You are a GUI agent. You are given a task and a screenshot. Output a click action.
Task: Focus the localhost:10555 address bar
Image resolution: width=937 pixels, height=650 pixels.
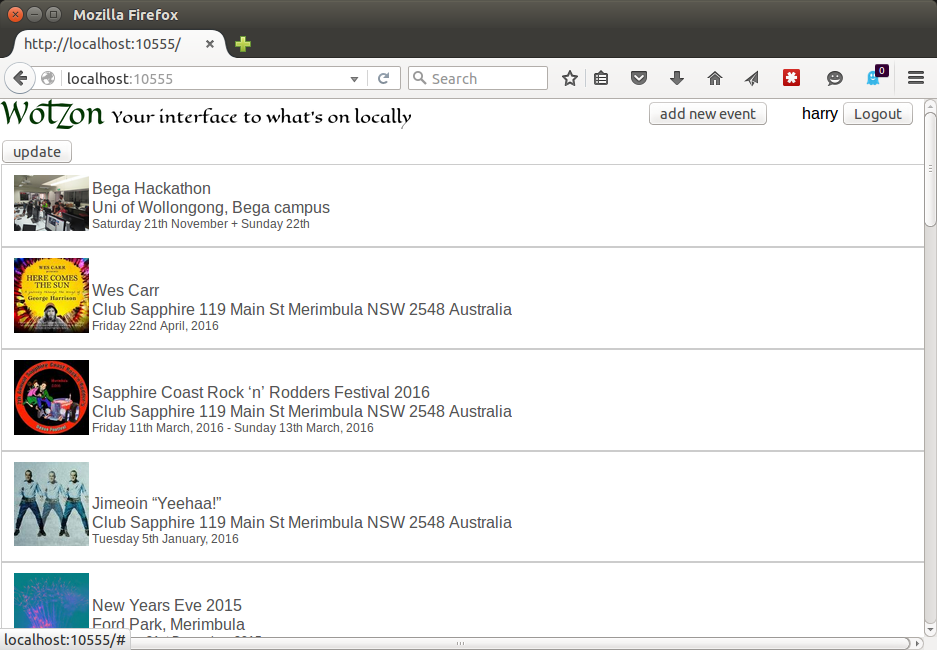203,78
